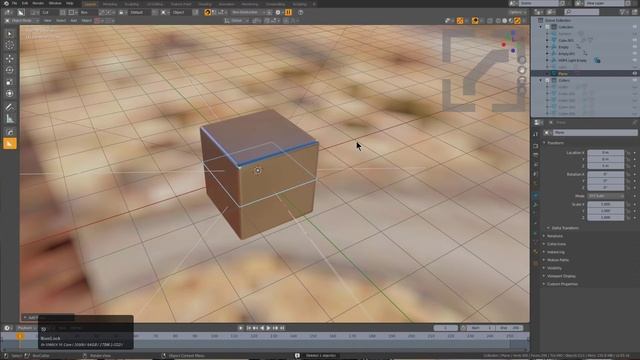Jump to the last frame in the timeline
The height and width of the screenshot is (360, 640).
point(282,328)
